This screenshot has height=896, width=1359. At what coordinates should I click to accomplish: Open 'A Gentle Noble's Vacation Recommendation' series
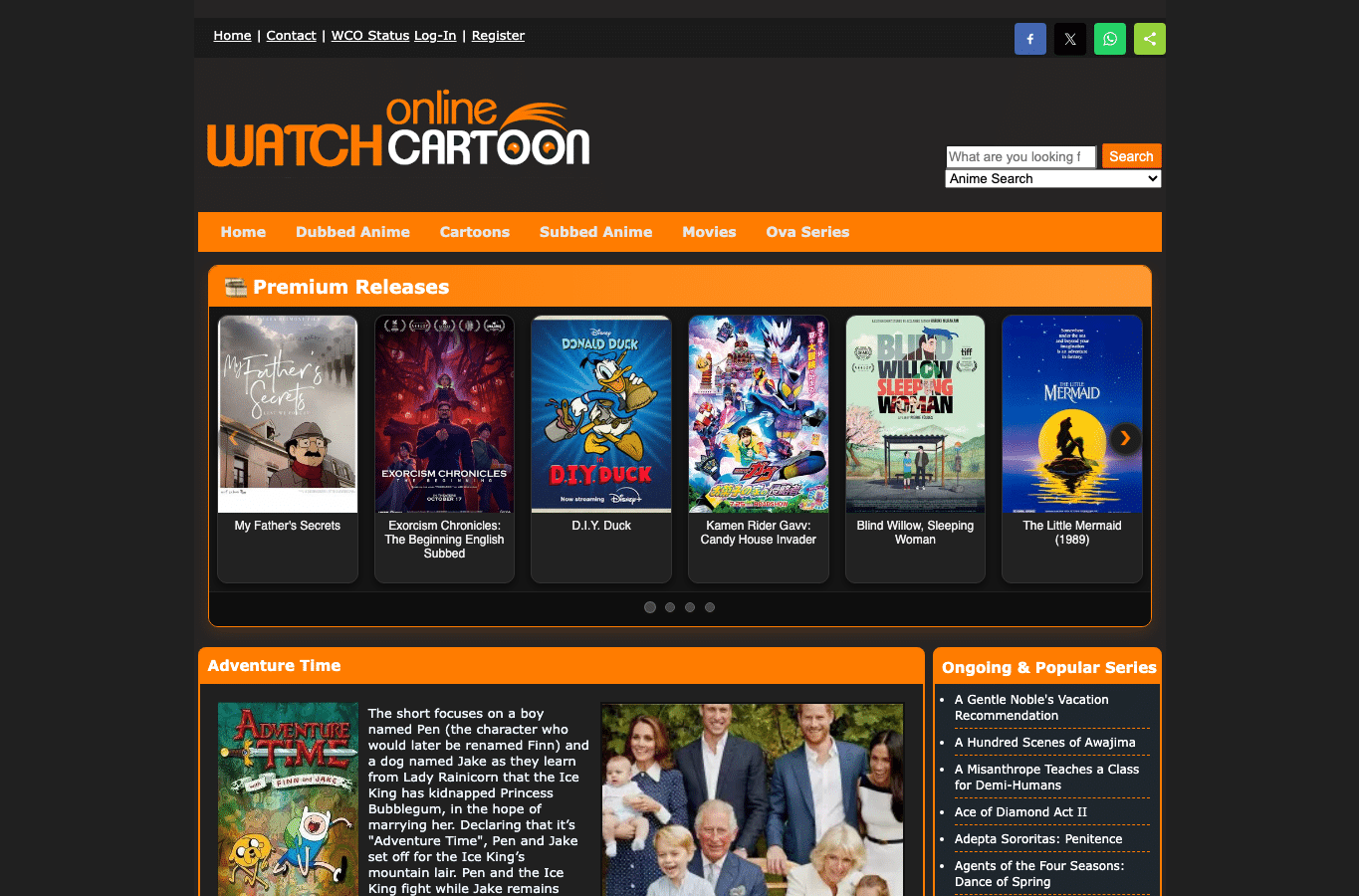[x=1031, y=708]
